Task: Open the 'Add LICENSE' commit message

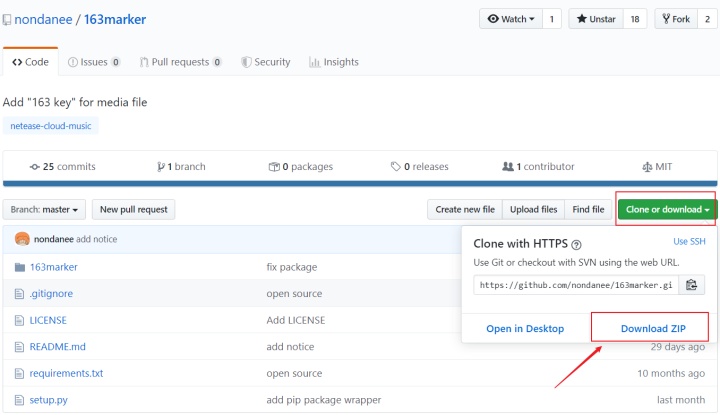Action: click(296, 320)
